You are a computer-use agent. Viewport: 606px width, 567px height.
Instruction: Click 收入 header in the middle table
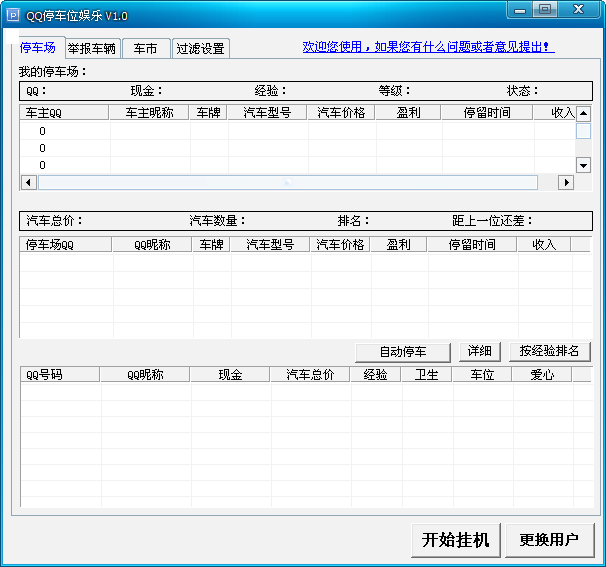point(544,244)
